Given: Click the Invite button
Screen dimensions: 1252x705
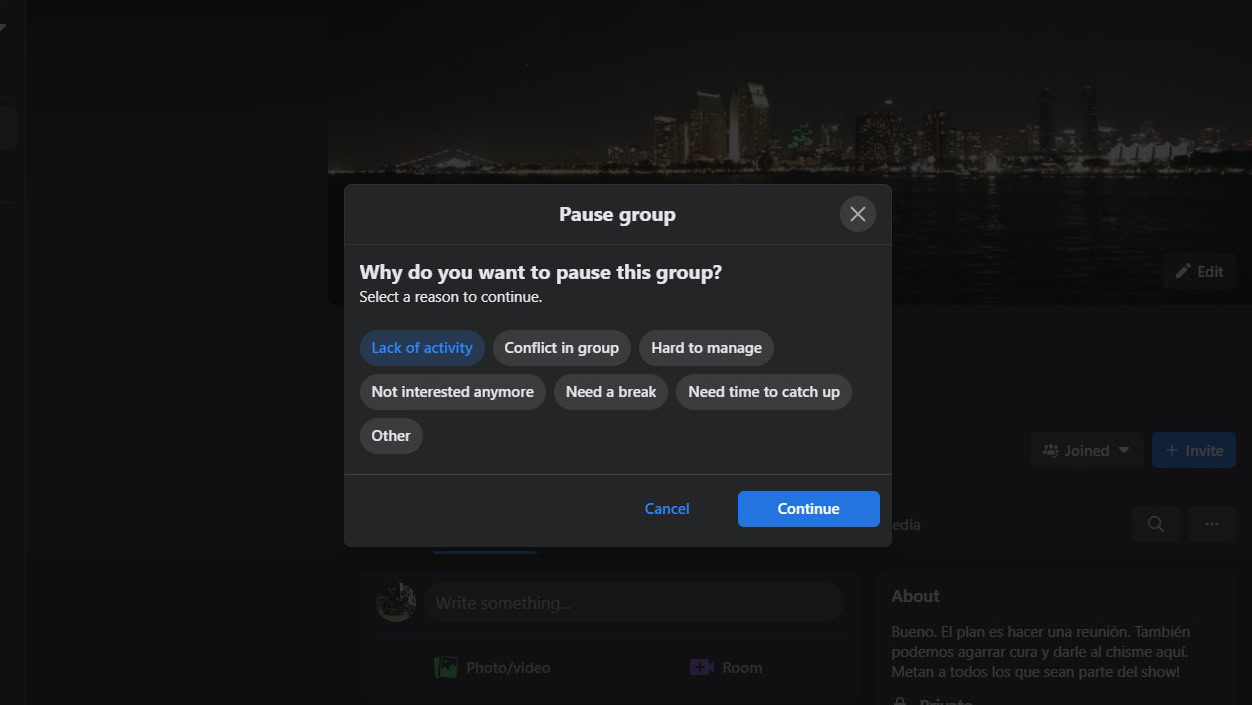Looking at the screenshot, I should pos(1194,451).
